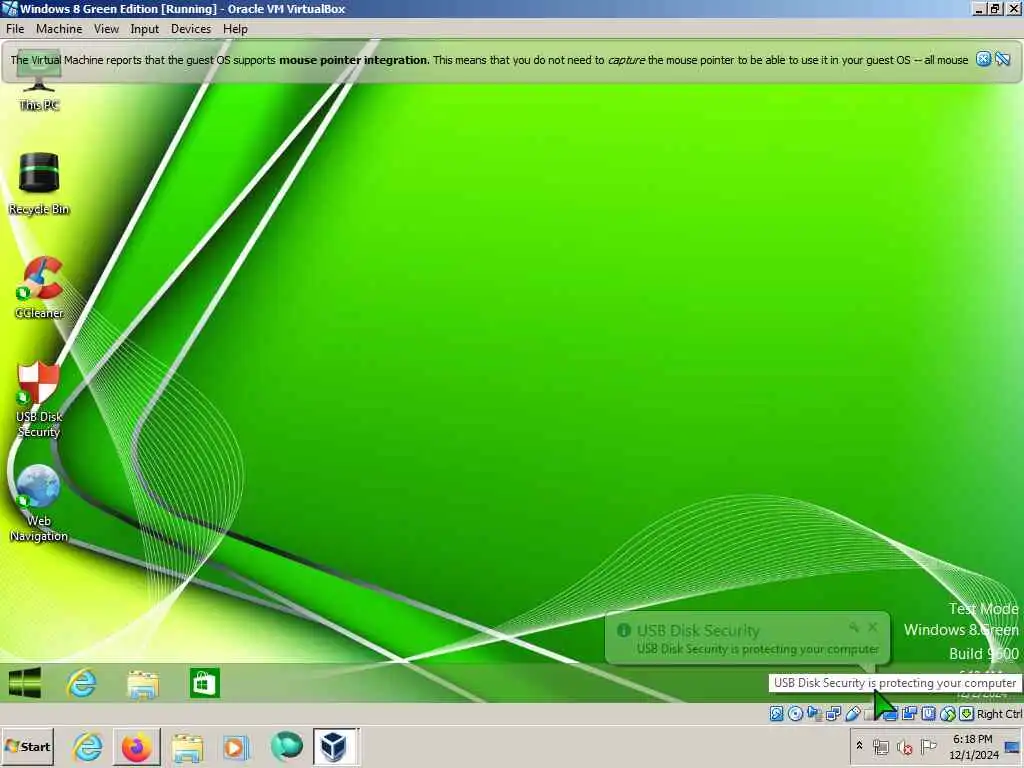
Task: Click the wrench icon on USB Disk Security balloon
Action: click(854, 627)
